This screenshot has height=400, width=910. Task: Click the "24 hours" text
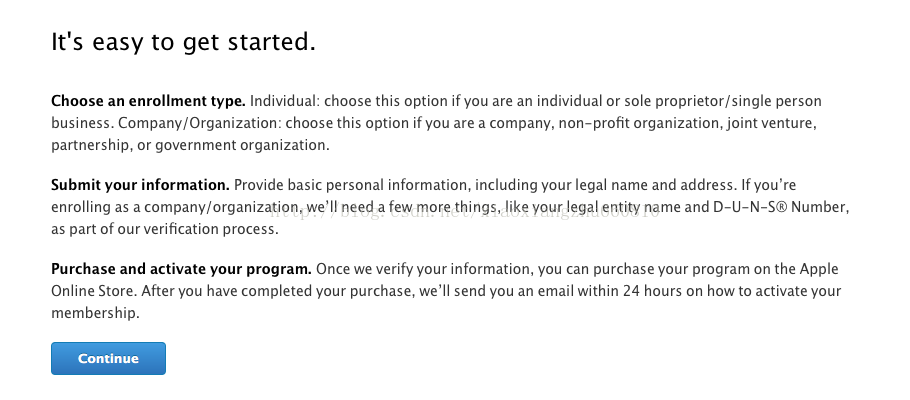(652, 291)
